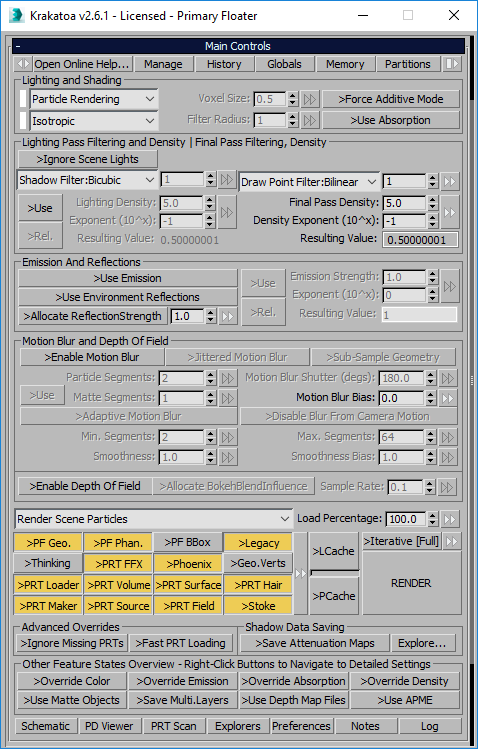Open the Render Scene Particles dropdown
The image size is (478, 749).
[x=154, y=519]
